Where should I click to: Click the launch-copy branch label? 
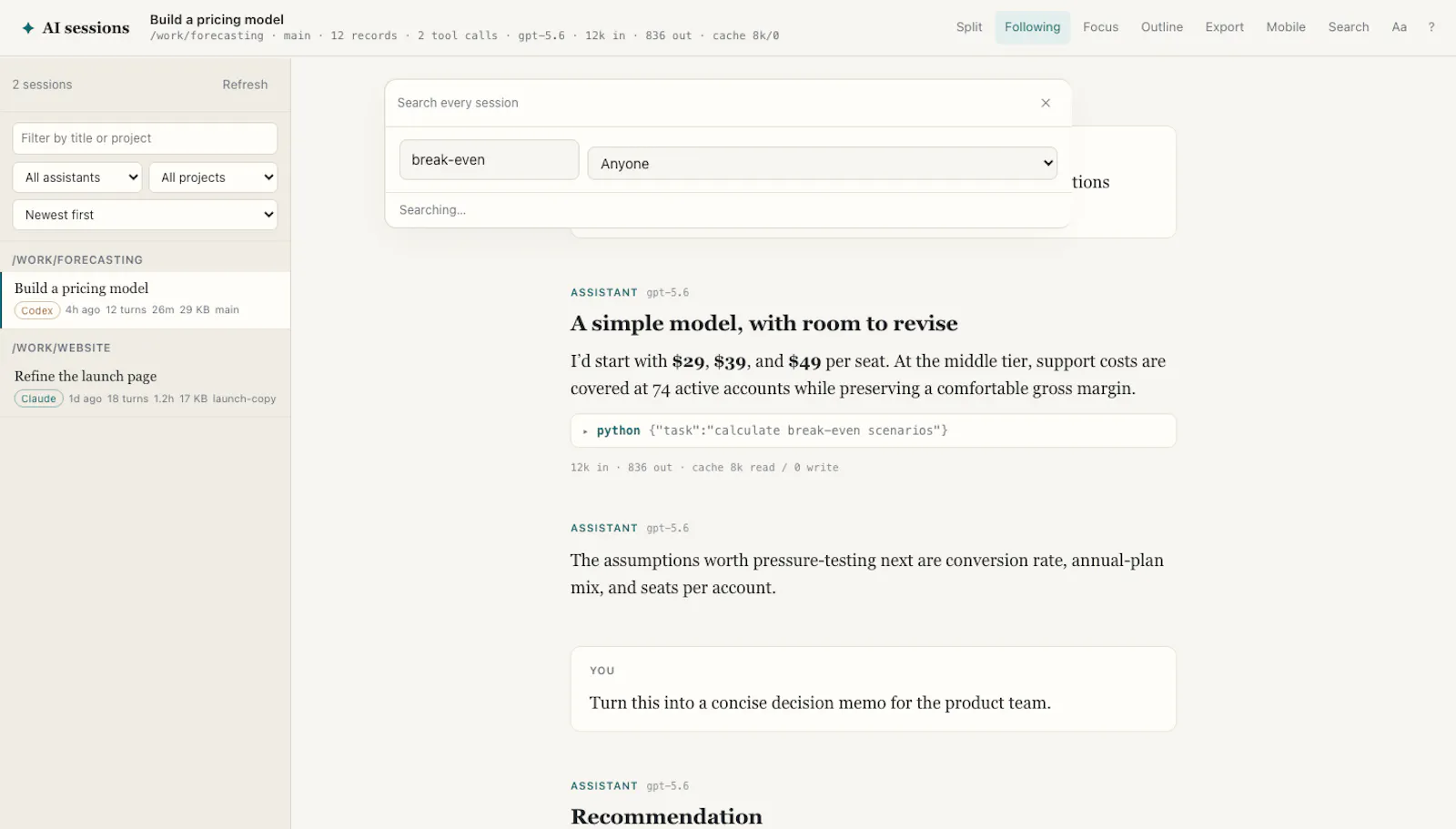click(244, 399)
